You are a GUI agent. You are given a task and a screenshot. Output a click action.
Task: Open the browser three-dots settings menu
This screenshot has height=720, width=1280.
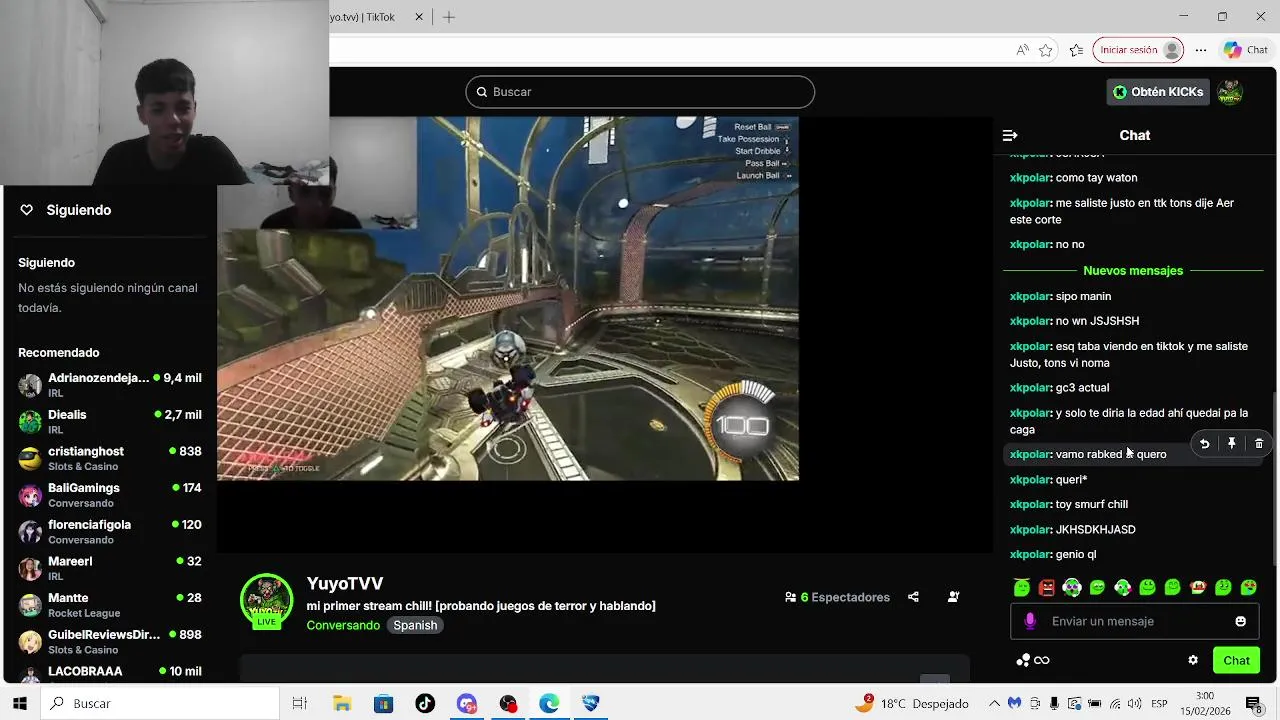click(x=1201, y=50)
